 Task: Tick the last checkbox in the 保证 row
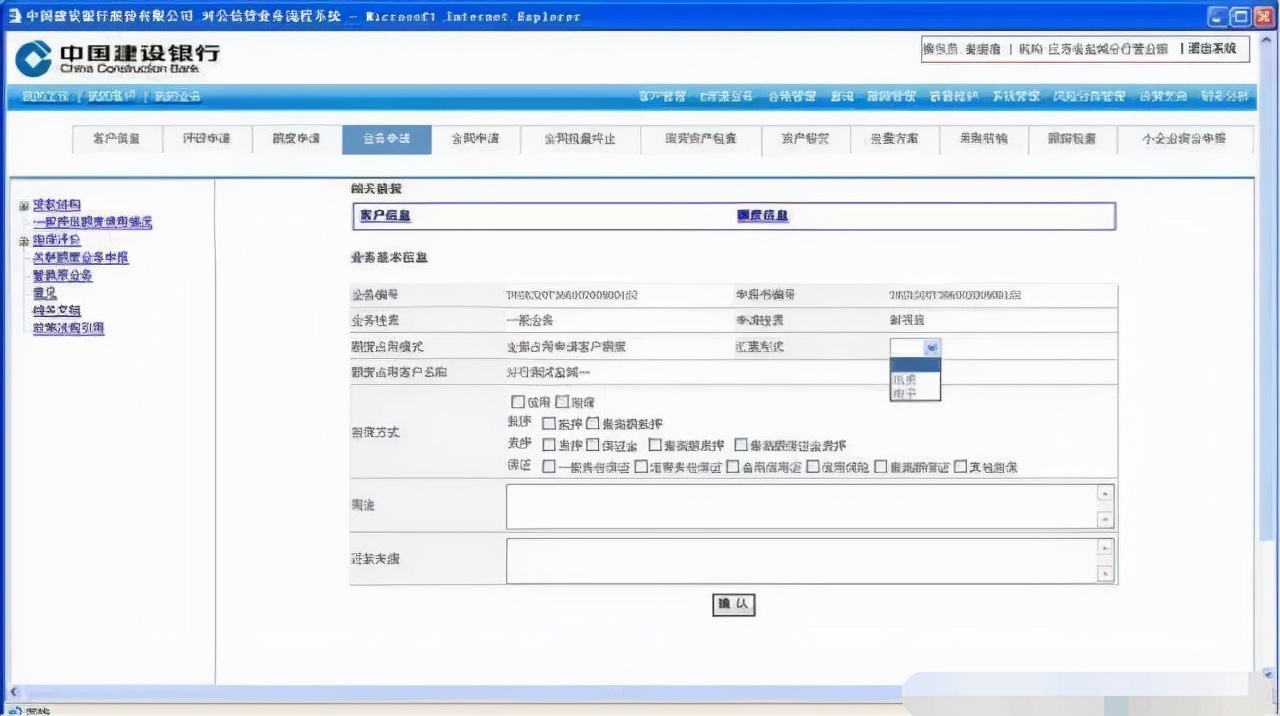tap(960, 466)
